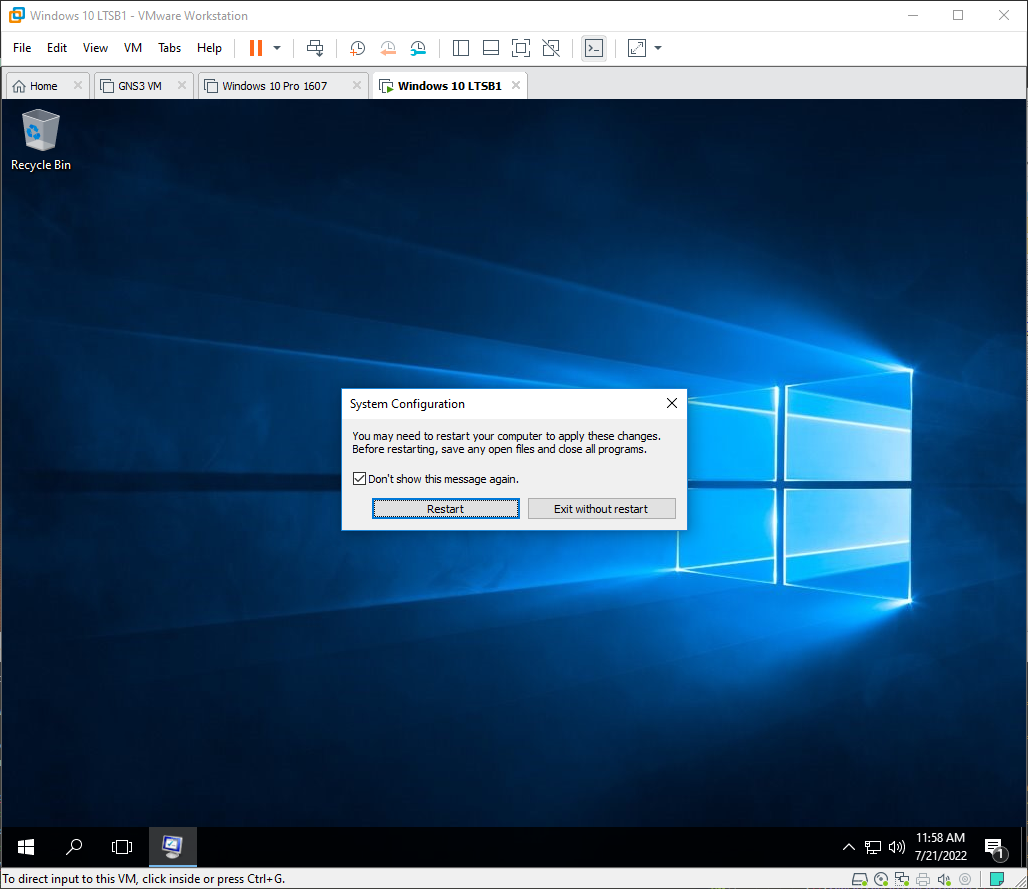Click the System Configuration taskbar icon
Screen dimensions: 1028x889
click(172, 847)
